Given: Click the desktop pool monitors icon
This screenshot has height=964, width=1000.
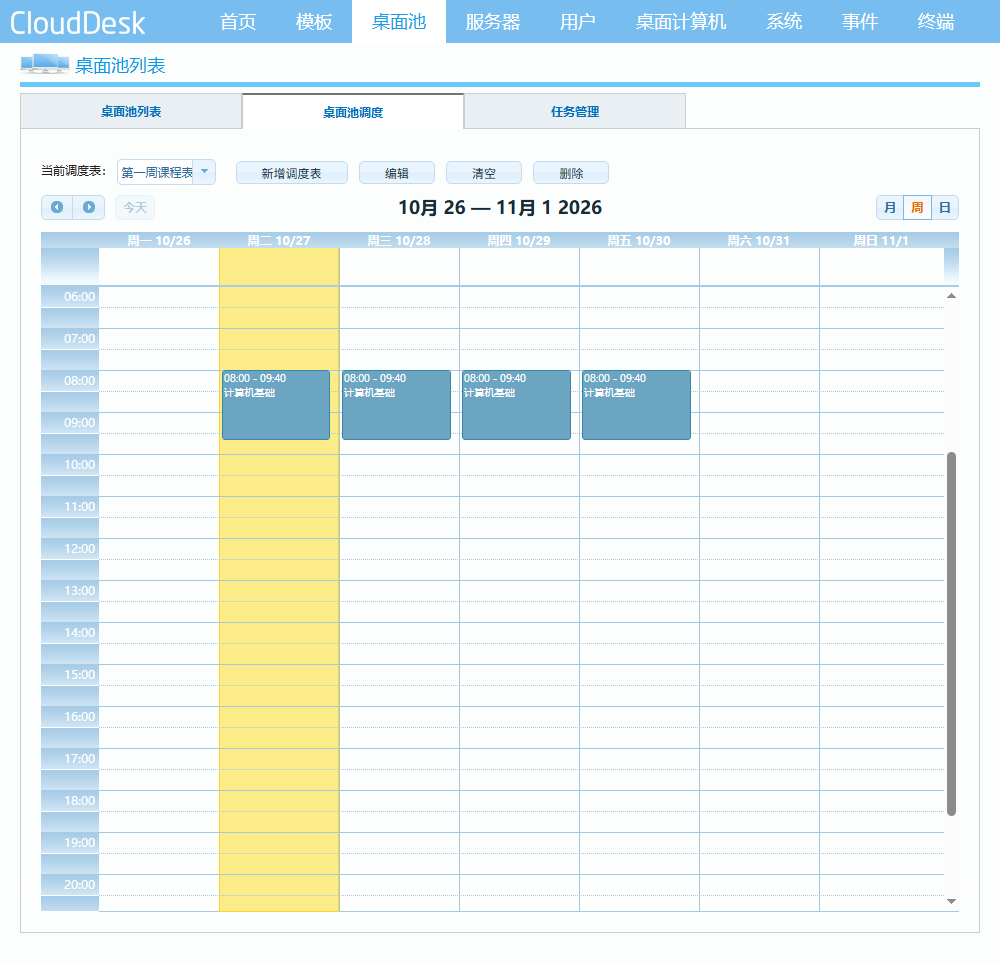Looking at the screenshot, I should 45,64.
